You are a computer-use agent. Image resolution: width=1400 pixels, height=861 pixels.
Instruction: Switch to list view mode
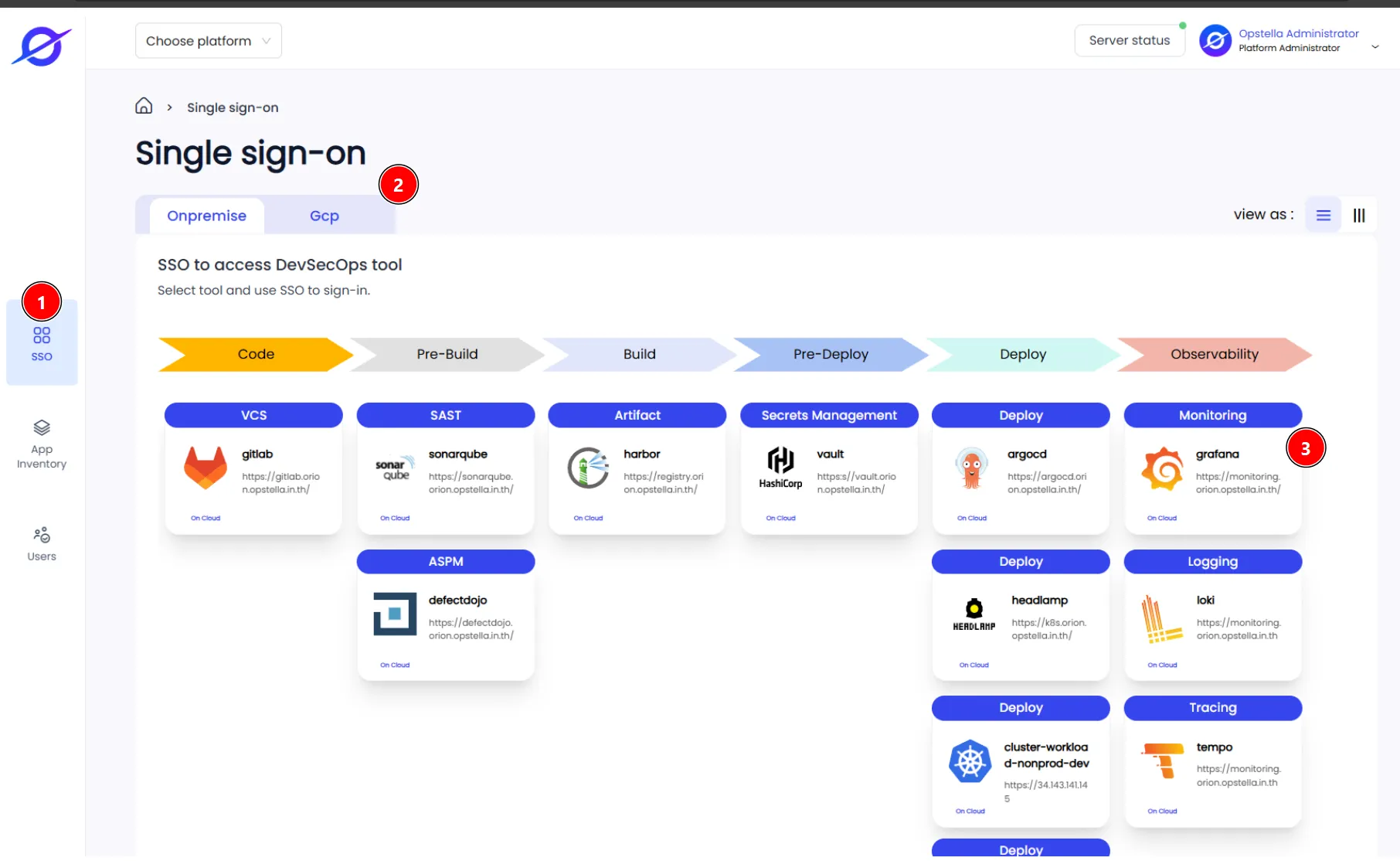tap(1324, 215)
